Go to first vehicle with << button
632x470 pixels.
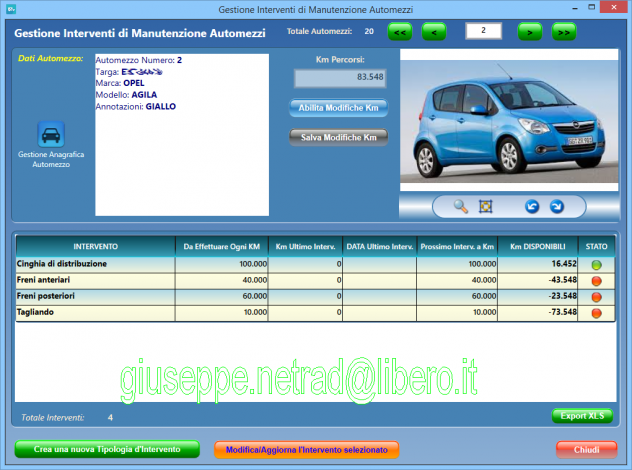click(x=400, y=32)
